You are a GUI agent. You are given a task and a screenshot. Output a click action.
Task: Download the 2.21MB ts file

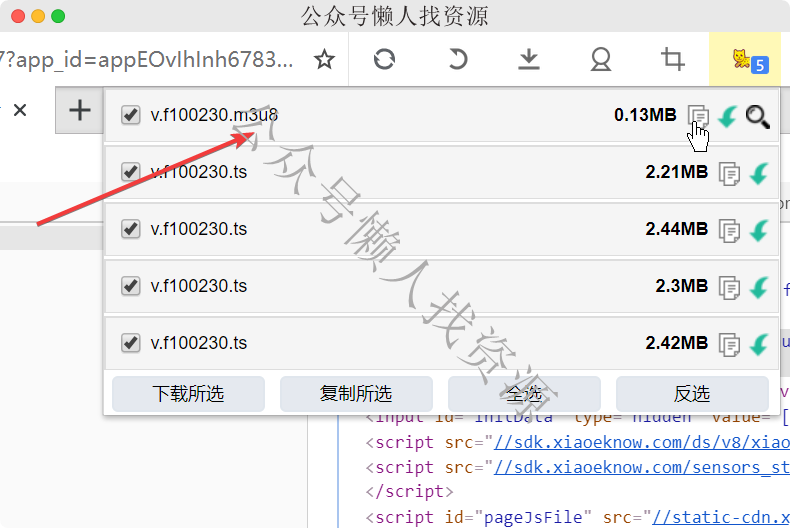pos(759,173)
